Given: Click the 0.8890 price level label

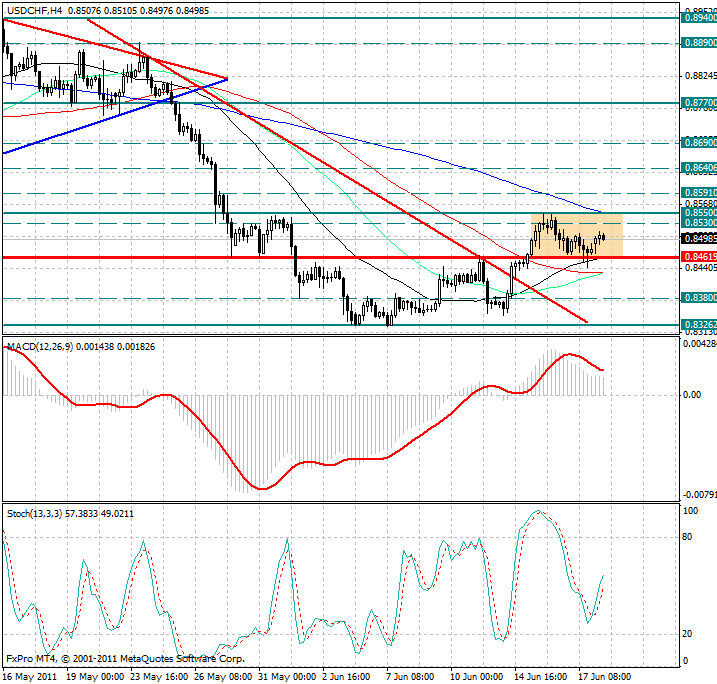Looking at the screenshot, I should (699, 43).
